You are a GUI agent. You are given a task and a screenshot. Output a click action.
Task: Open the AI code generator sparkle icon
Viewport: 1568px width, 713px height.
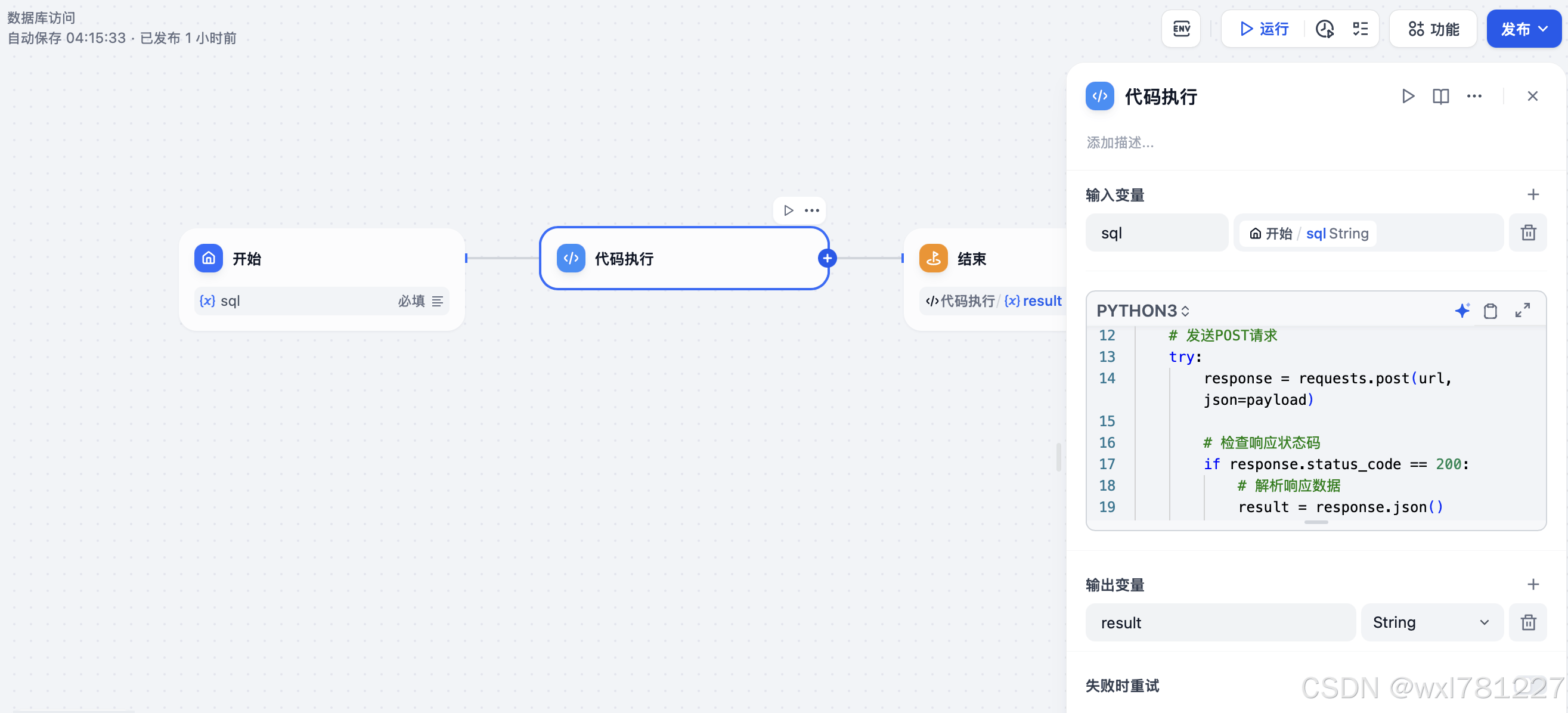coord(1462,311)
